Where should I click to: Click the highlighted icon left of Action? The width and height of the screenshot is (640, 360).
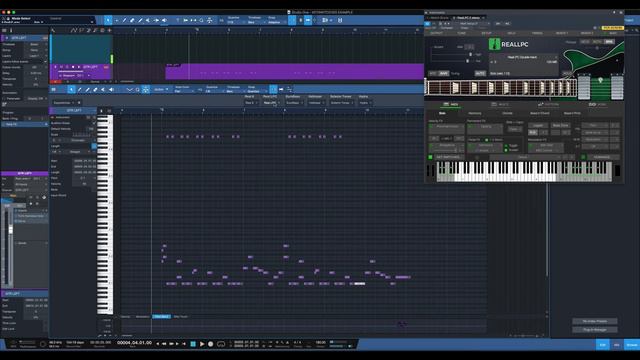146,89
